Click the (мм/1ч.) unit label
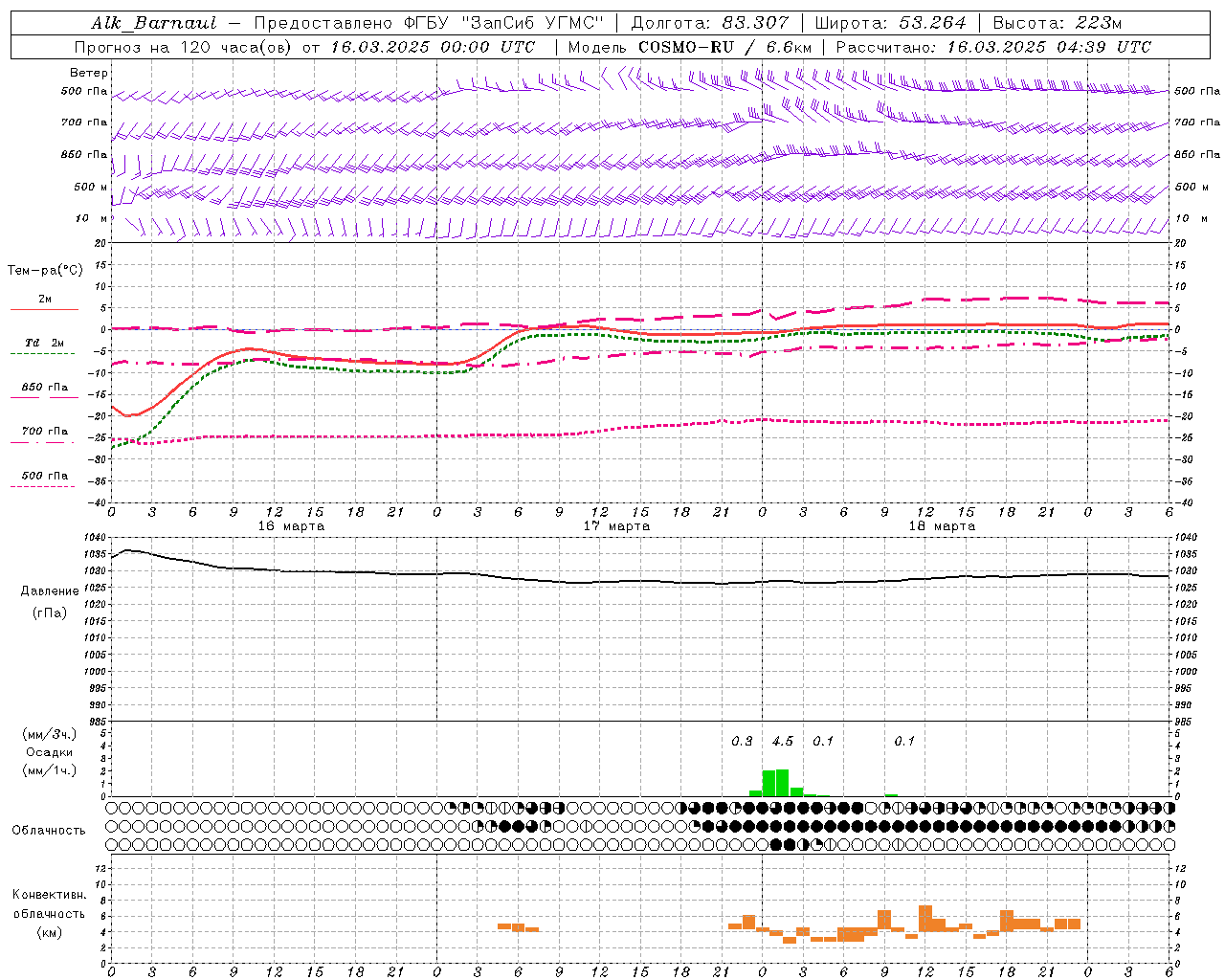Image resolution: width=1225 pixels, height=980 pixels. [x=50, y=770]
